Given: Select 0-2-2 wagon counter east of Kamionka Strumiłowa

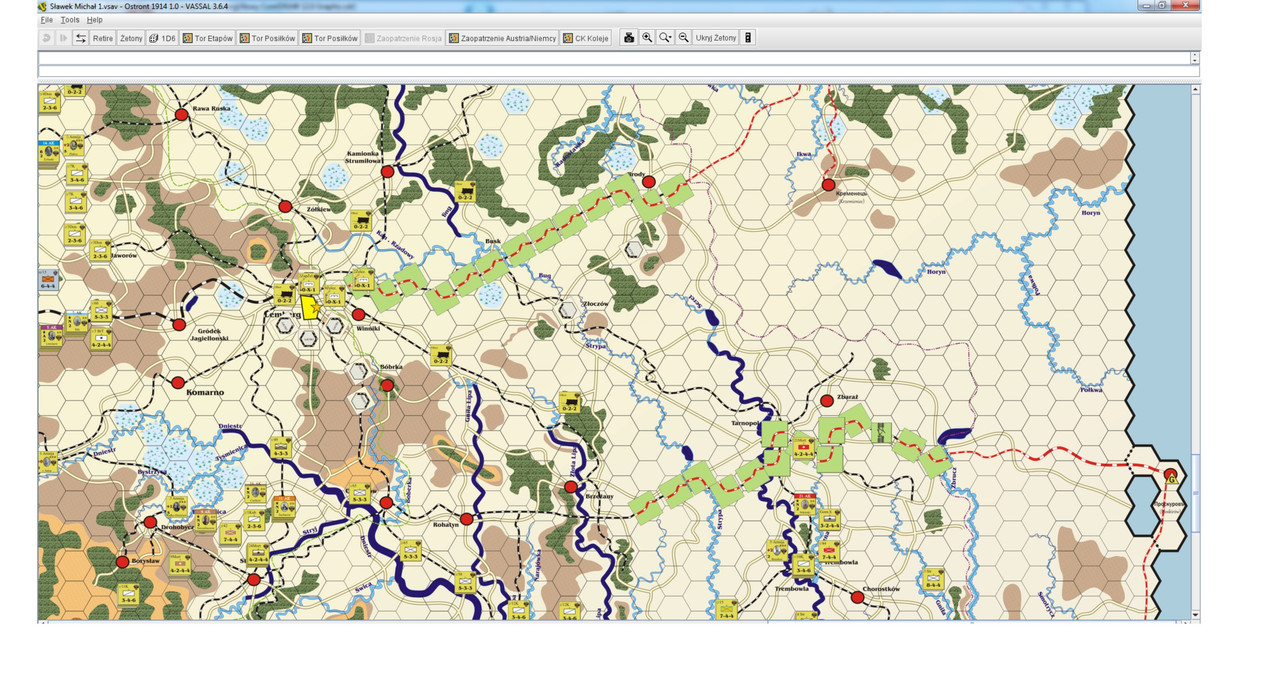Looking at the screenshot, I should pyautogui.click(x=465, y=192).
